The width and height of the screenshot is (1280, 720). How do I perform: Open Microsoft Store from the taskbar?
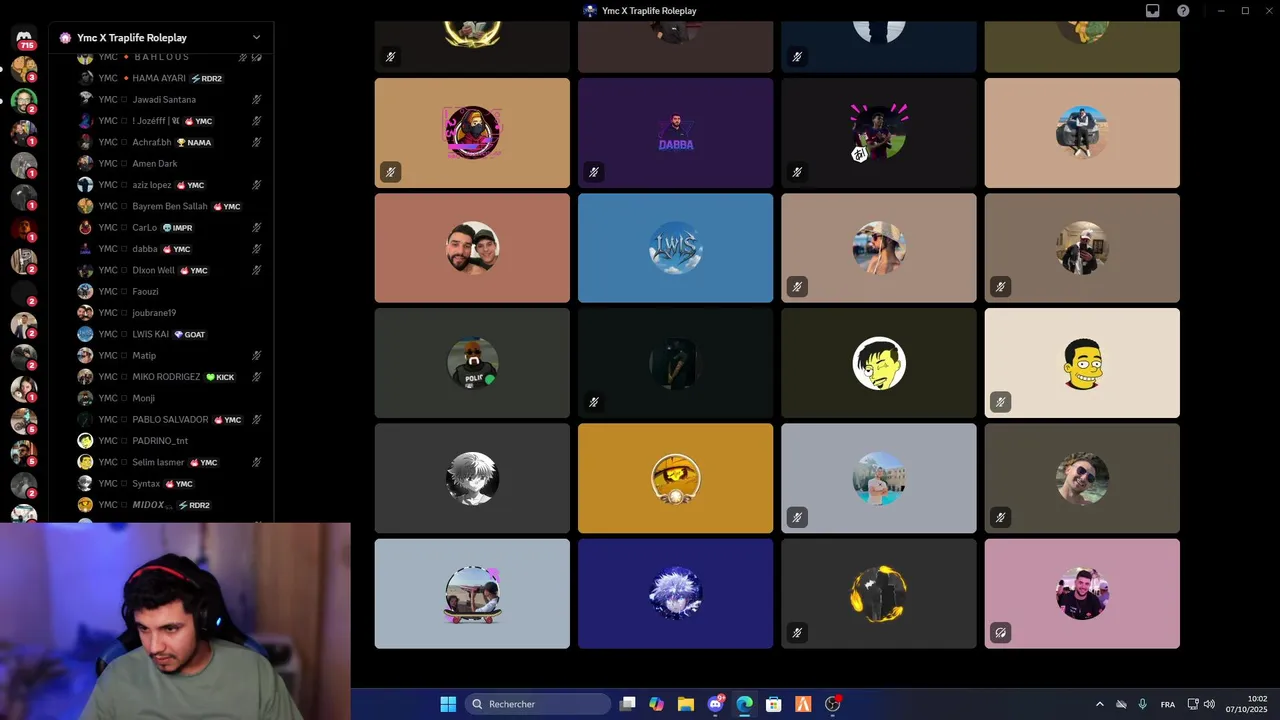tap(773, 704)
